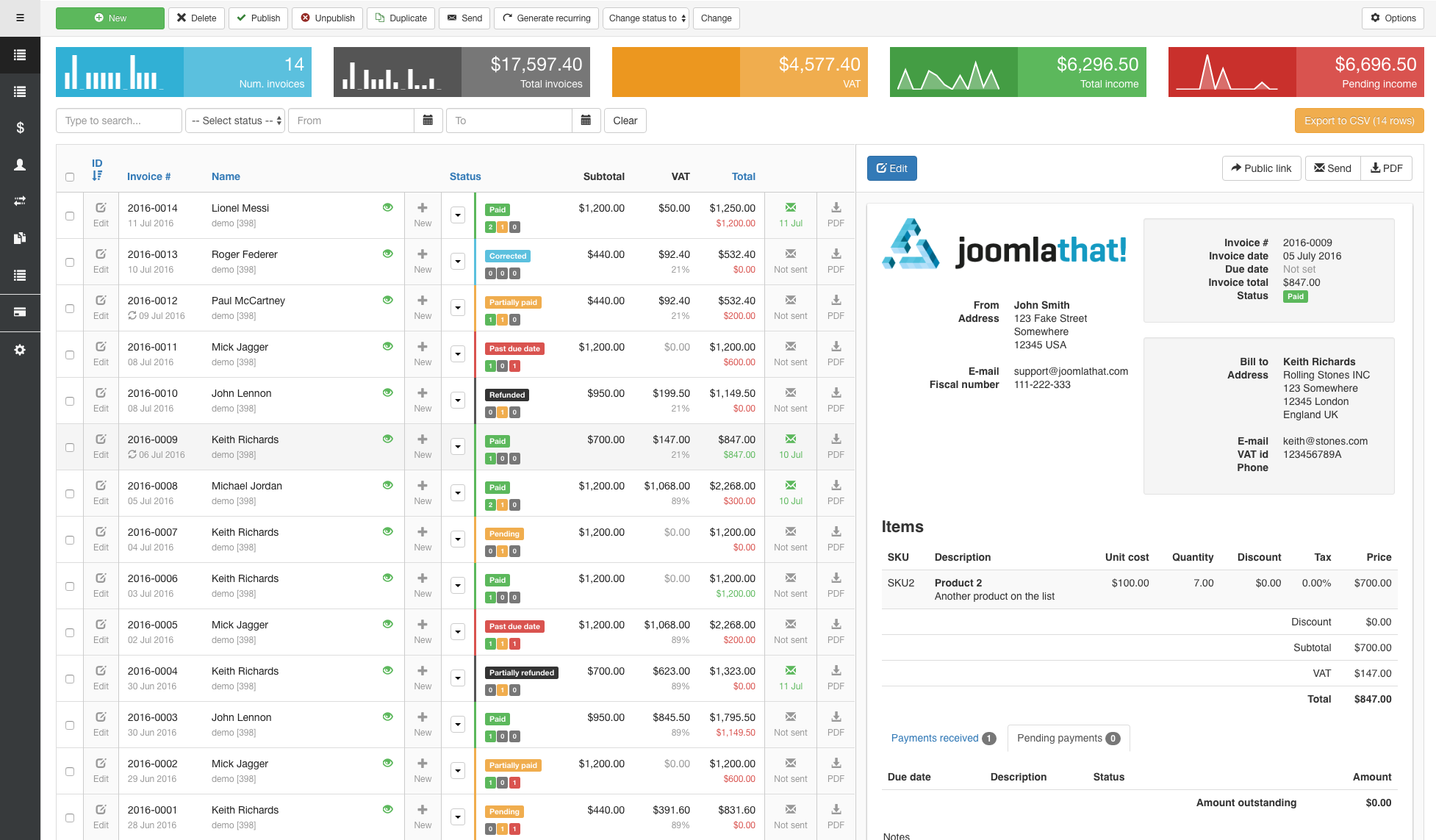Click the From date input field

(351, 121)
